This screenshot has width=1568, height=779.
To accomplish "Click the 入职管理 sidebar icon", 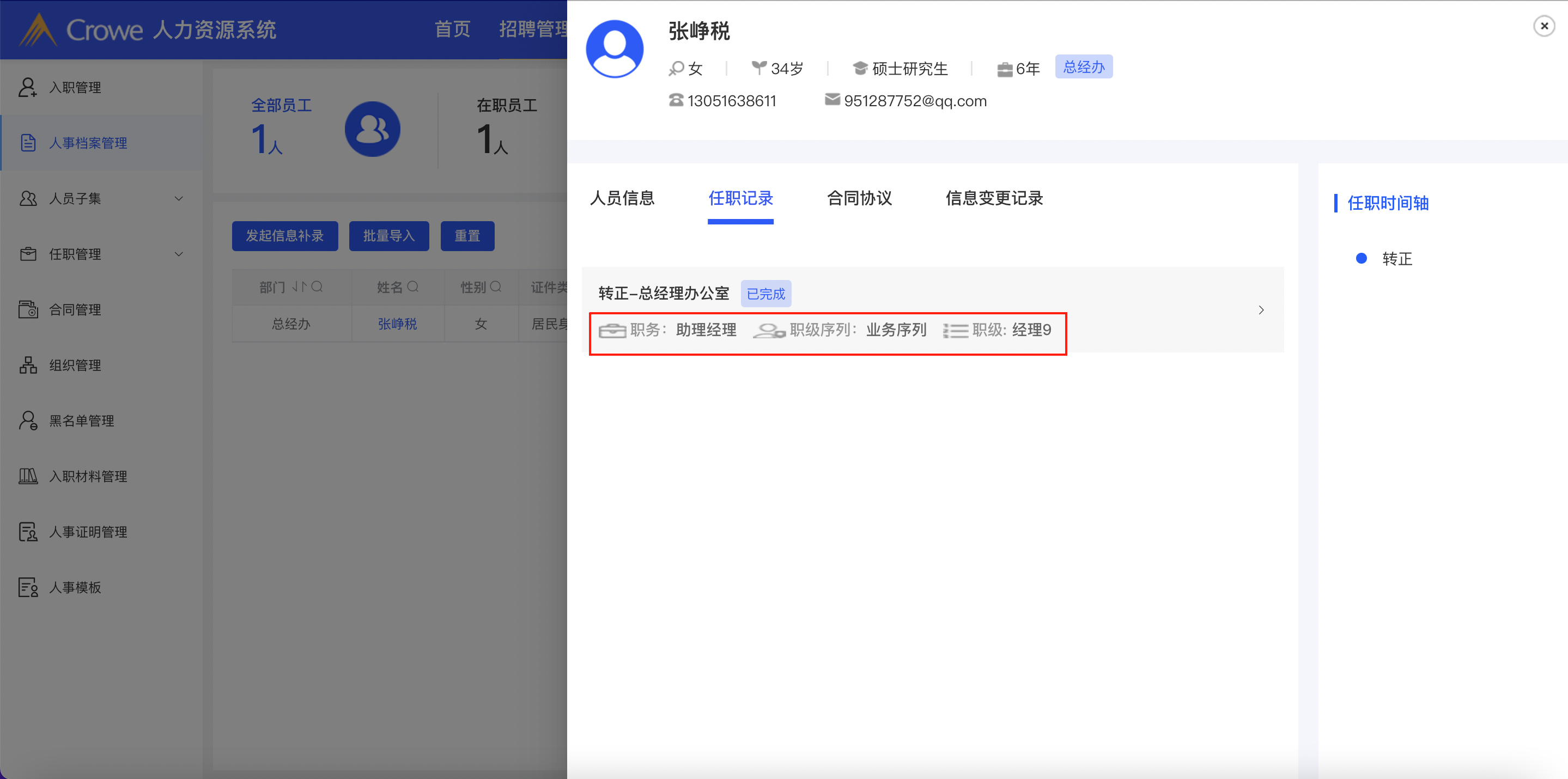I will point(27,87).
